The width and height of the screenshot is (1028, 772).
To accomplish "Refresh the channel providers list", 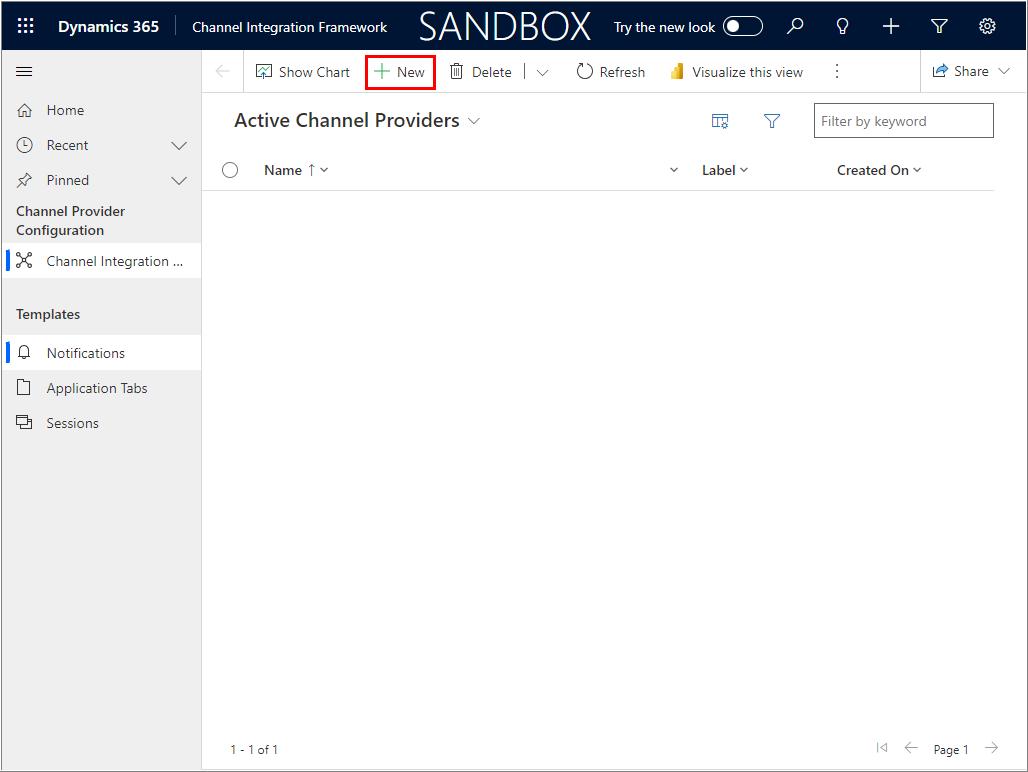I will [x=610, y=71].
